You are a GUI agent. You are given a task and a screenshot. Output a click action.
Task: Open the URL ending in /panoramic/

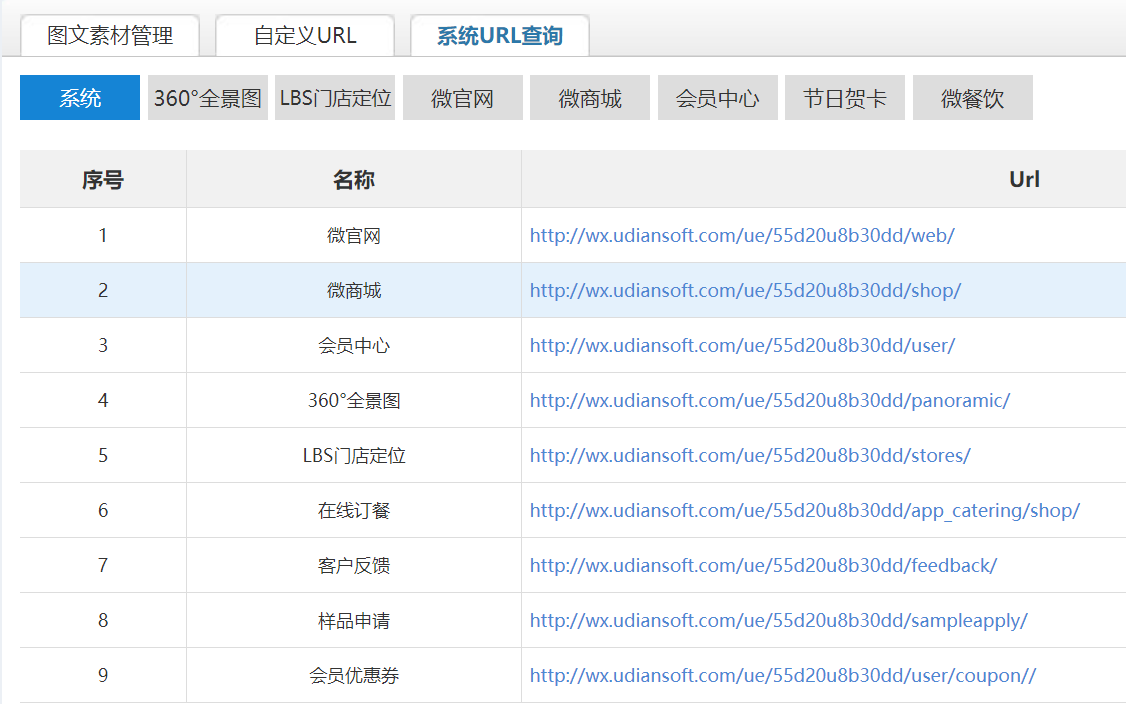pos(770,400)
